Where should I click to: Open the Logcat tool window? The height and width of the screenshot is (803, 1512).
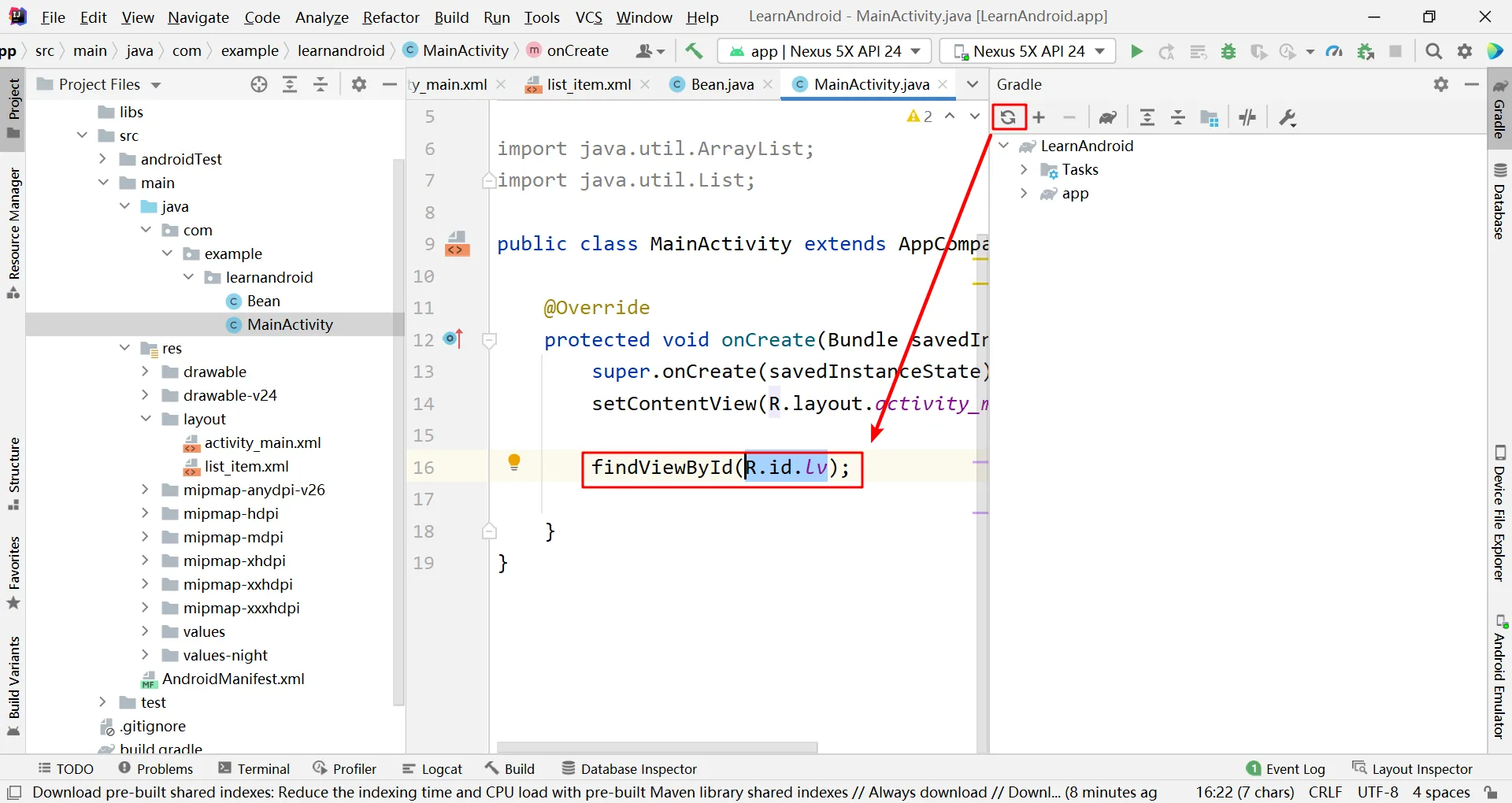432,768
